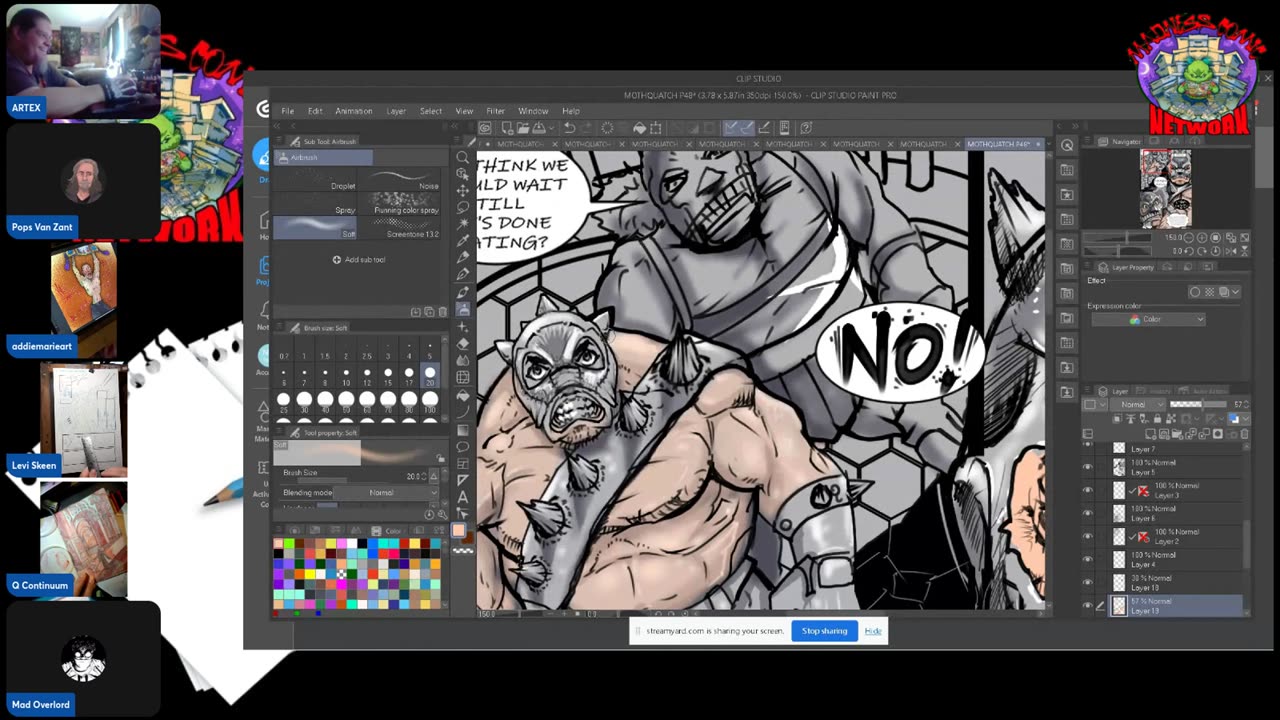Viewport: 1280px width, 720px height.
Task: Adjust layer opacity stepper arrows
Action: point(1247,404)
